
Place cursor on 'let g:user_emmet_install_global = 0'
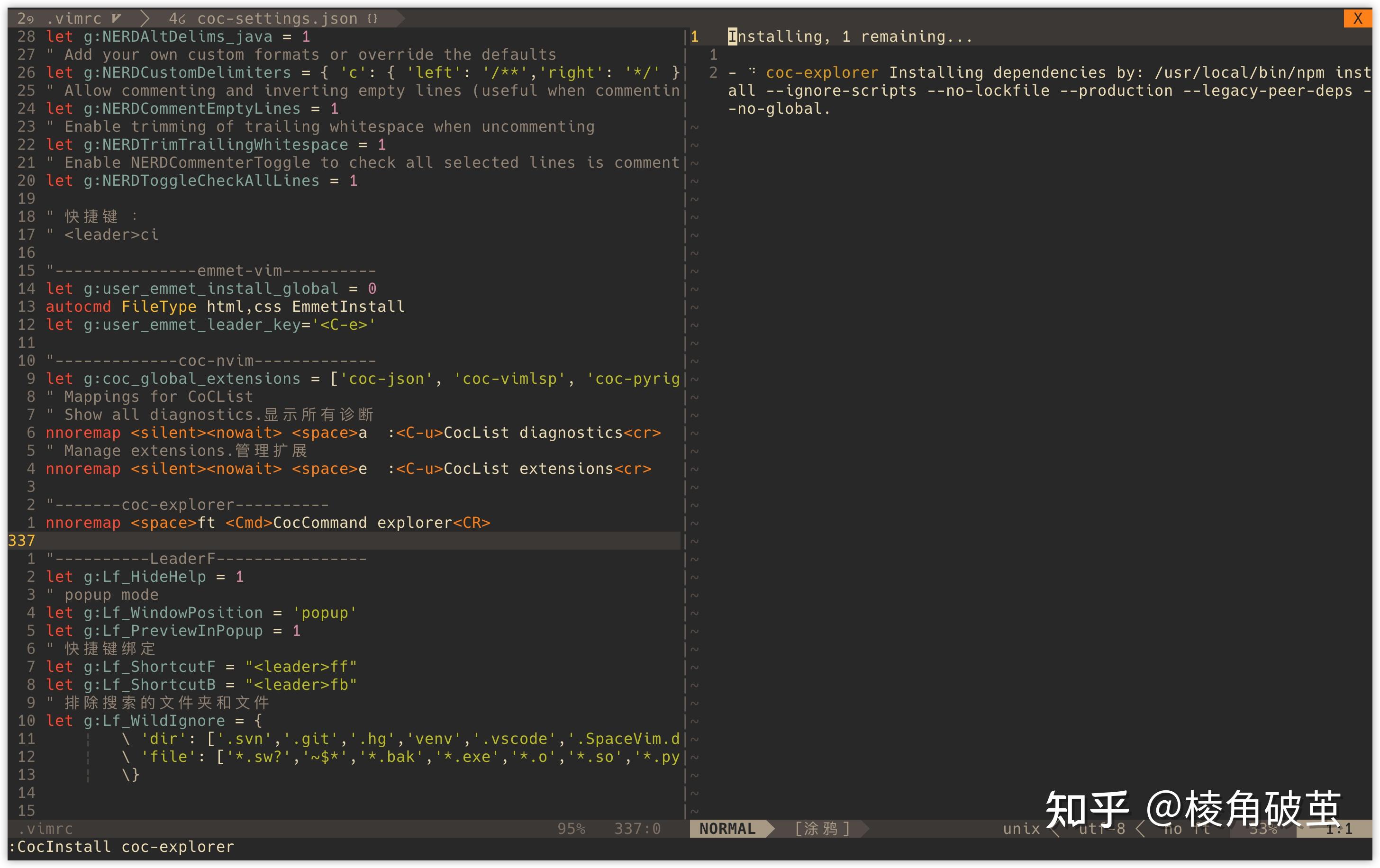coord(211,289)
